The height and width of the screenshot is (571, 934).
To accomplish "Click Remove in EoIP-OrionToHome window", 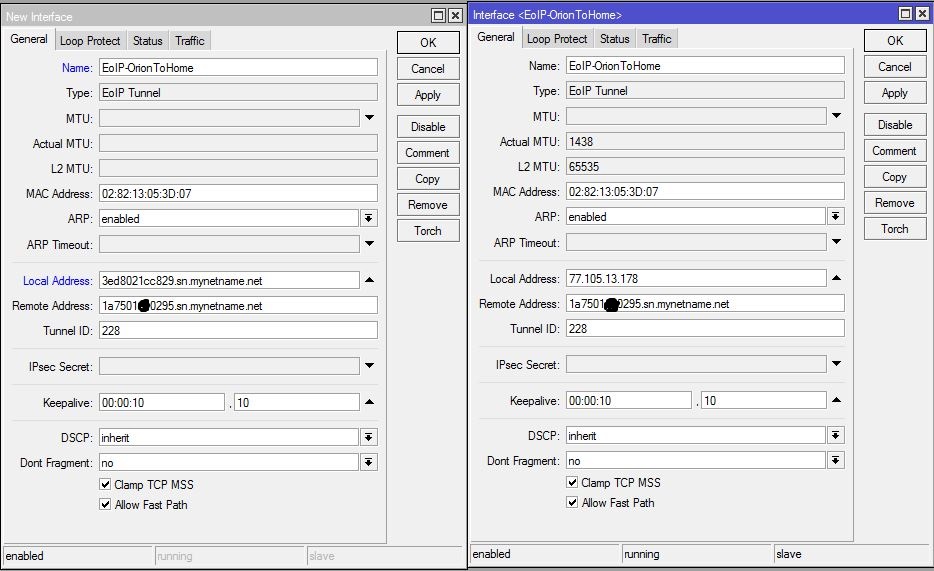I will [x=895, y=203].
